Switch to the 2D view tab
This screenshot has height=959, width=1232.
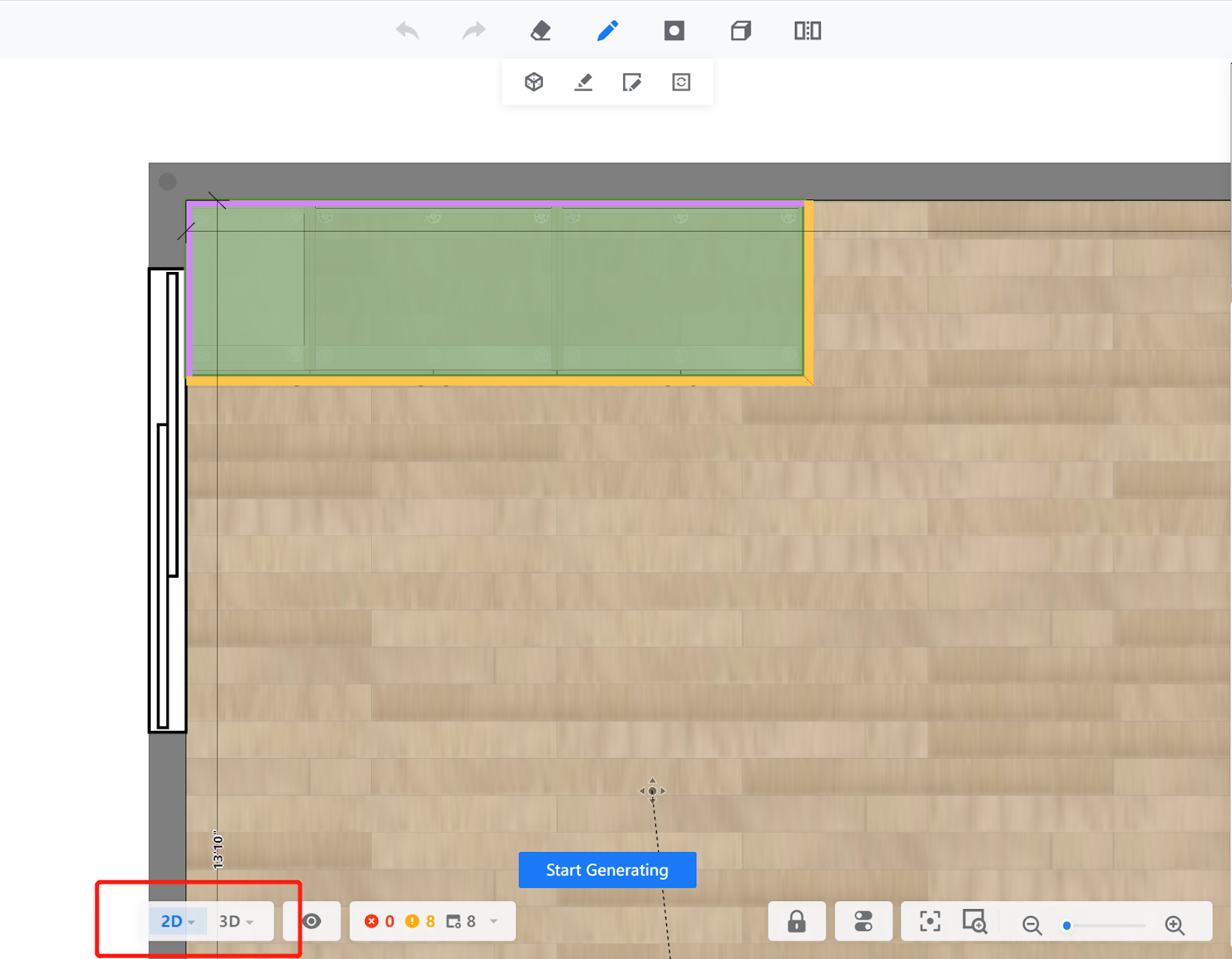point(171,921)
